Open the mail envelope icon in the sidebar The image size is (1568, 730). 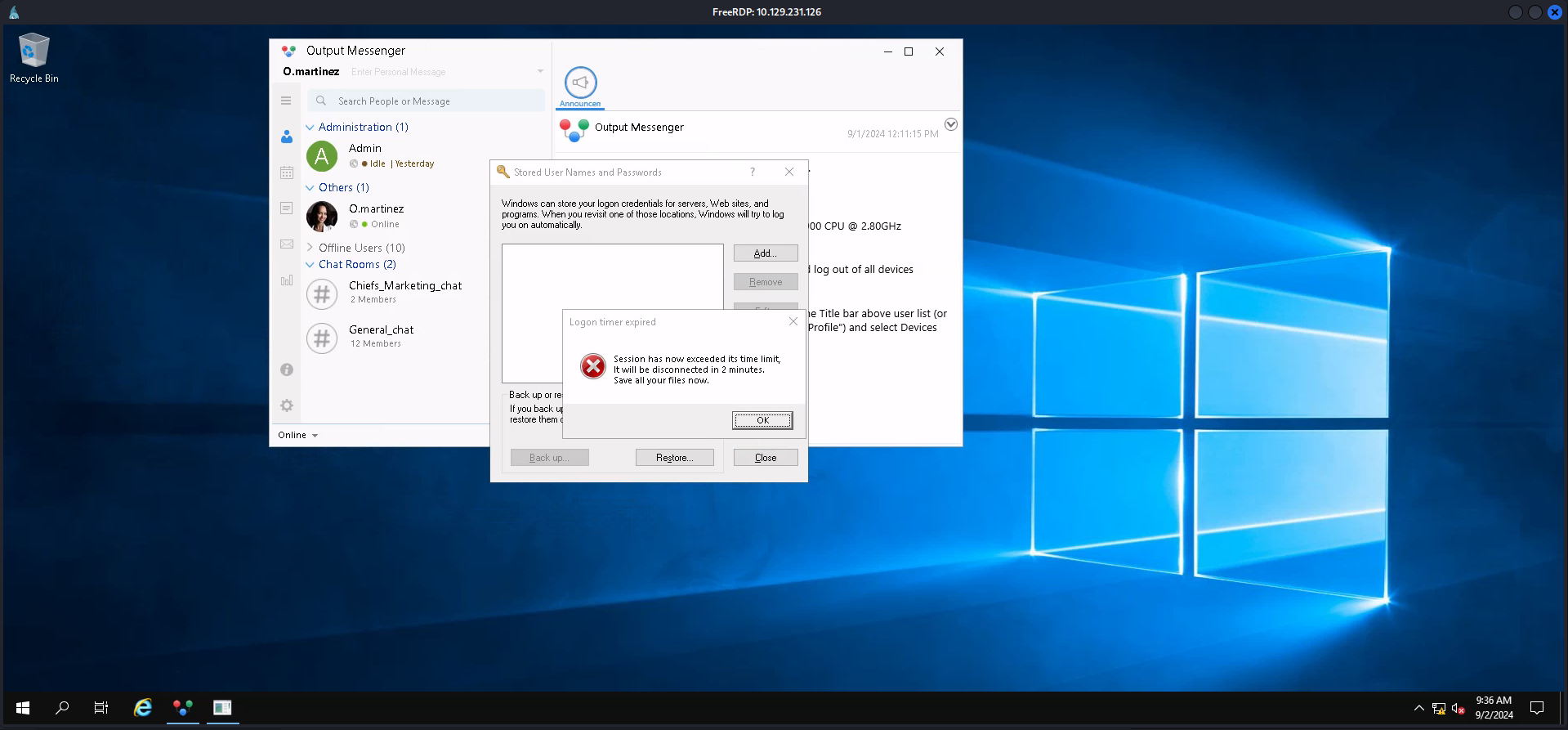point(287,244)
